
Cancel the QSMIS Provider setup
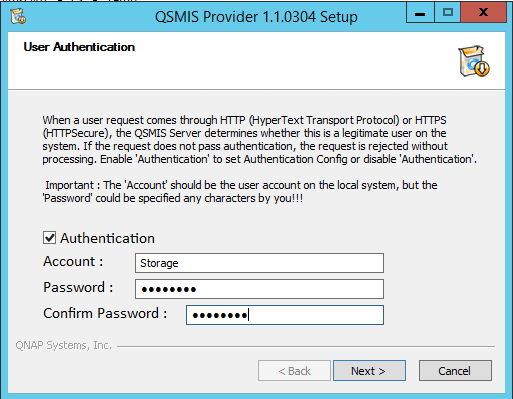click(x=455, y=370)
